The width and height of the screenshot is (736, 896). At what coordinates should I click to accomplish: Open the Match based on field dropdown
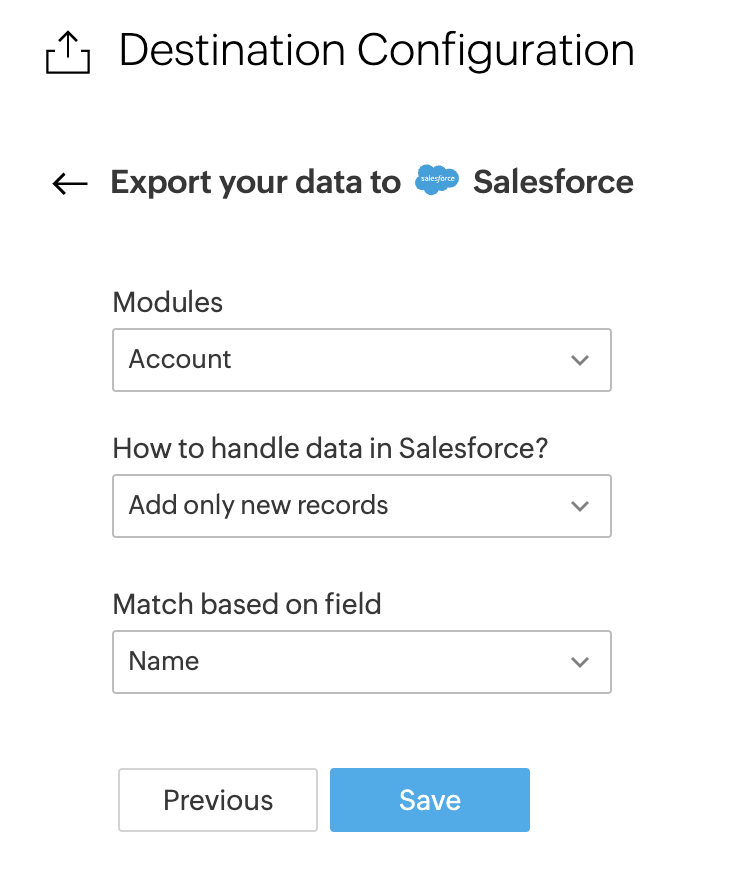tap(361, 662)
